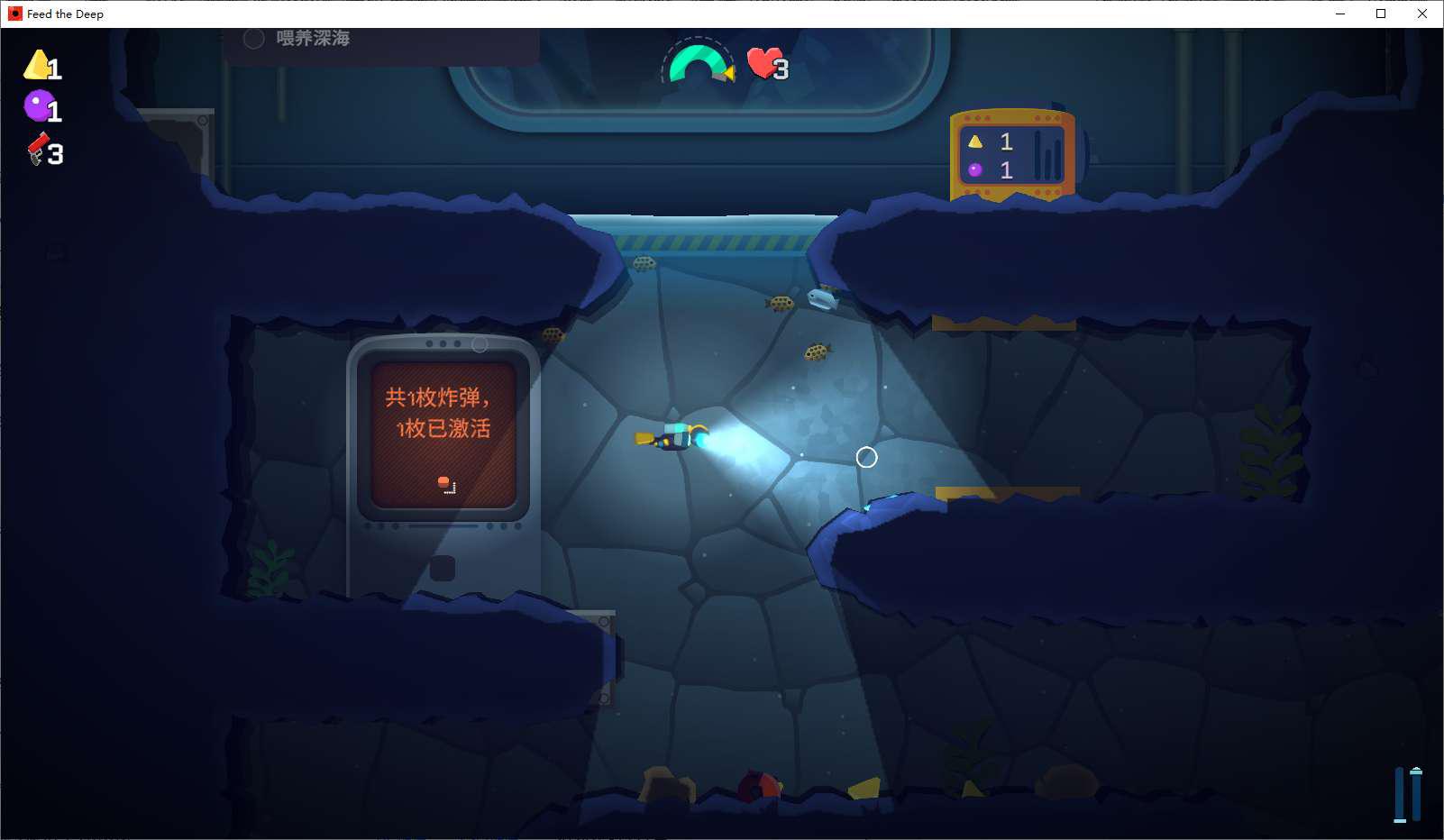Close the Feed the Deep window
Viewport: 1444px width, 840px height.
click(1422, 14)
